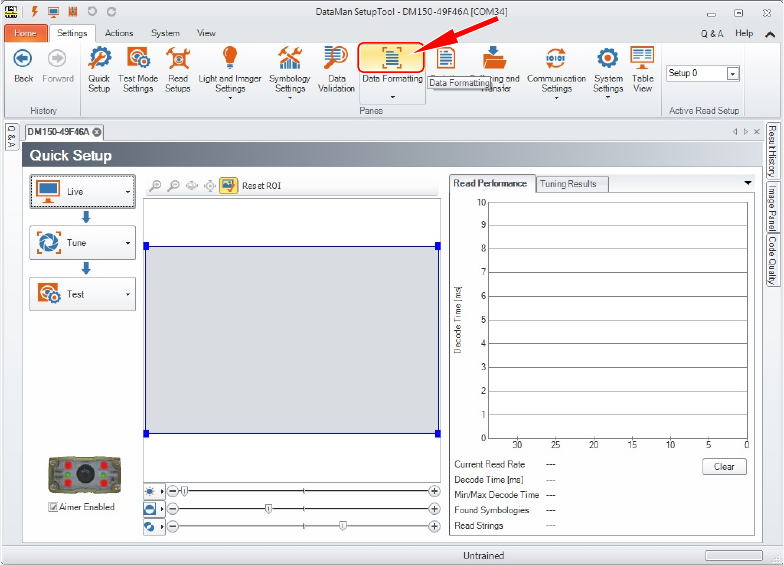Open Test Mode Settings

(138, 69)
